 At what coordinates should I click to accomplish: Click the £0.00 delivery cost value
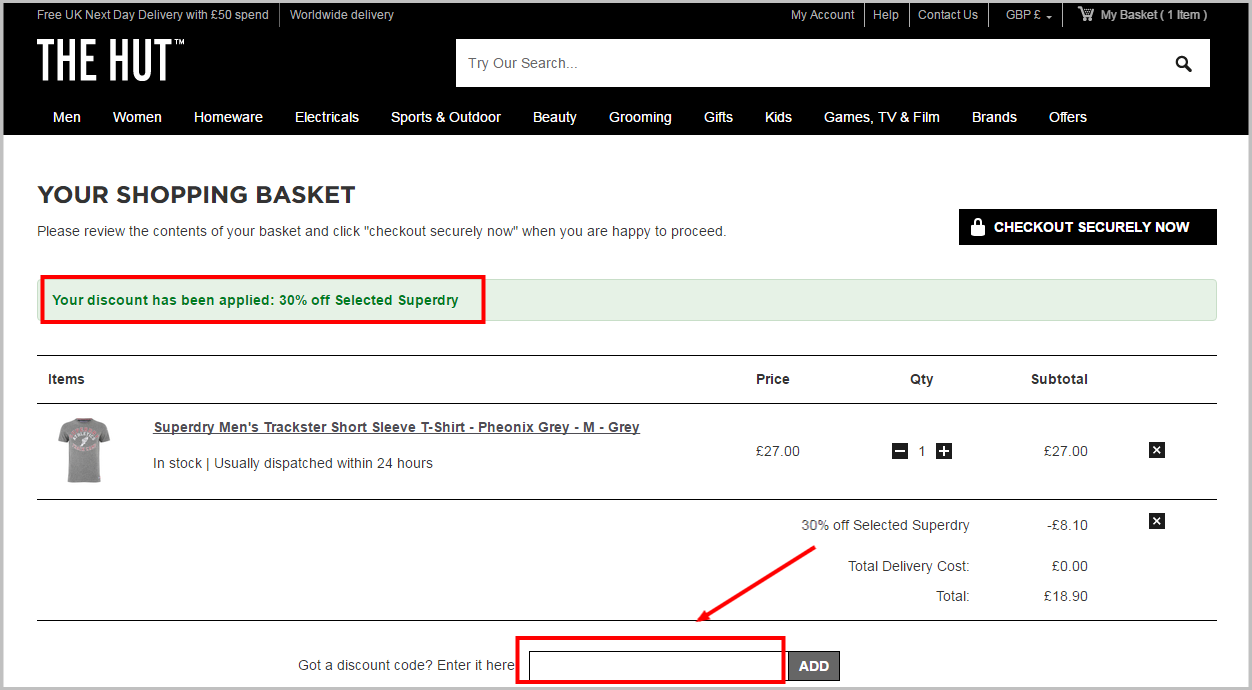click(1070, 566)
